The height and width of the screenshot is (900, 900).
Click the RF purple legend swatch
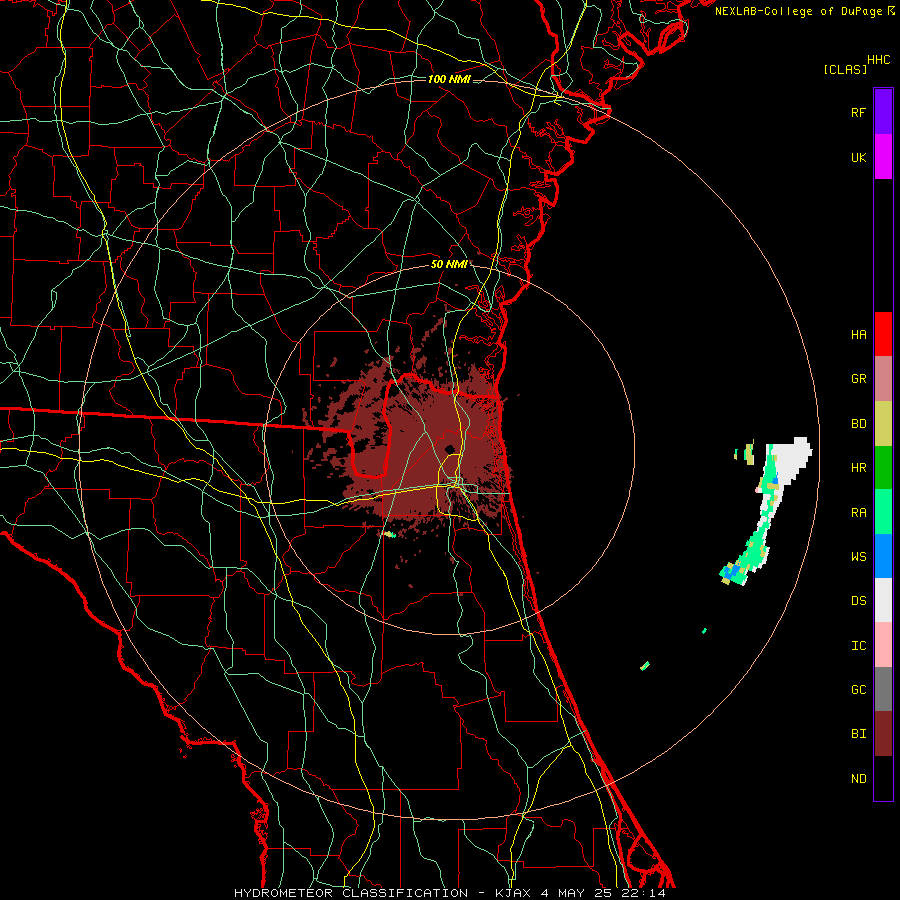point(883,112)
